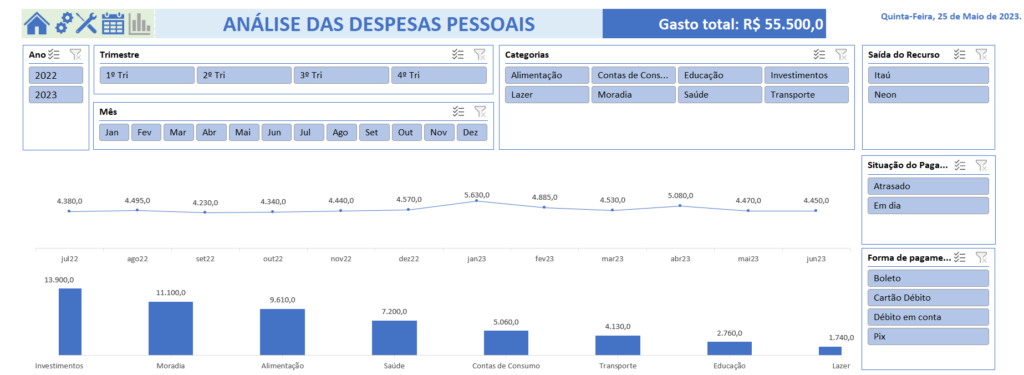Viewport: 1024px width, 375px height.
Task: Clear filter on the Categorias slicer
Action: click(841, 55)
